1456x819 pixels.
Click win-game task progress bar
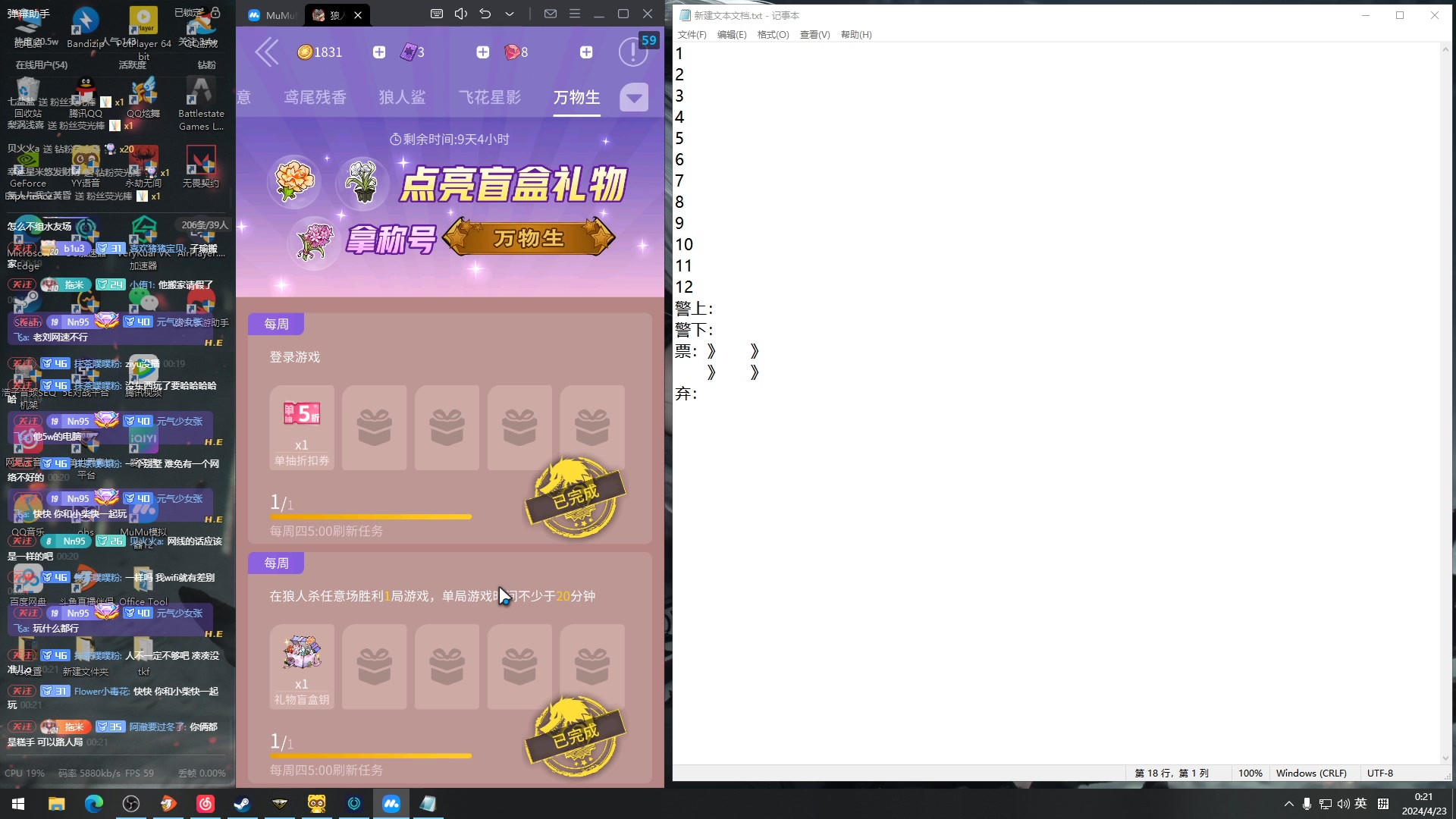coord(371,756)
